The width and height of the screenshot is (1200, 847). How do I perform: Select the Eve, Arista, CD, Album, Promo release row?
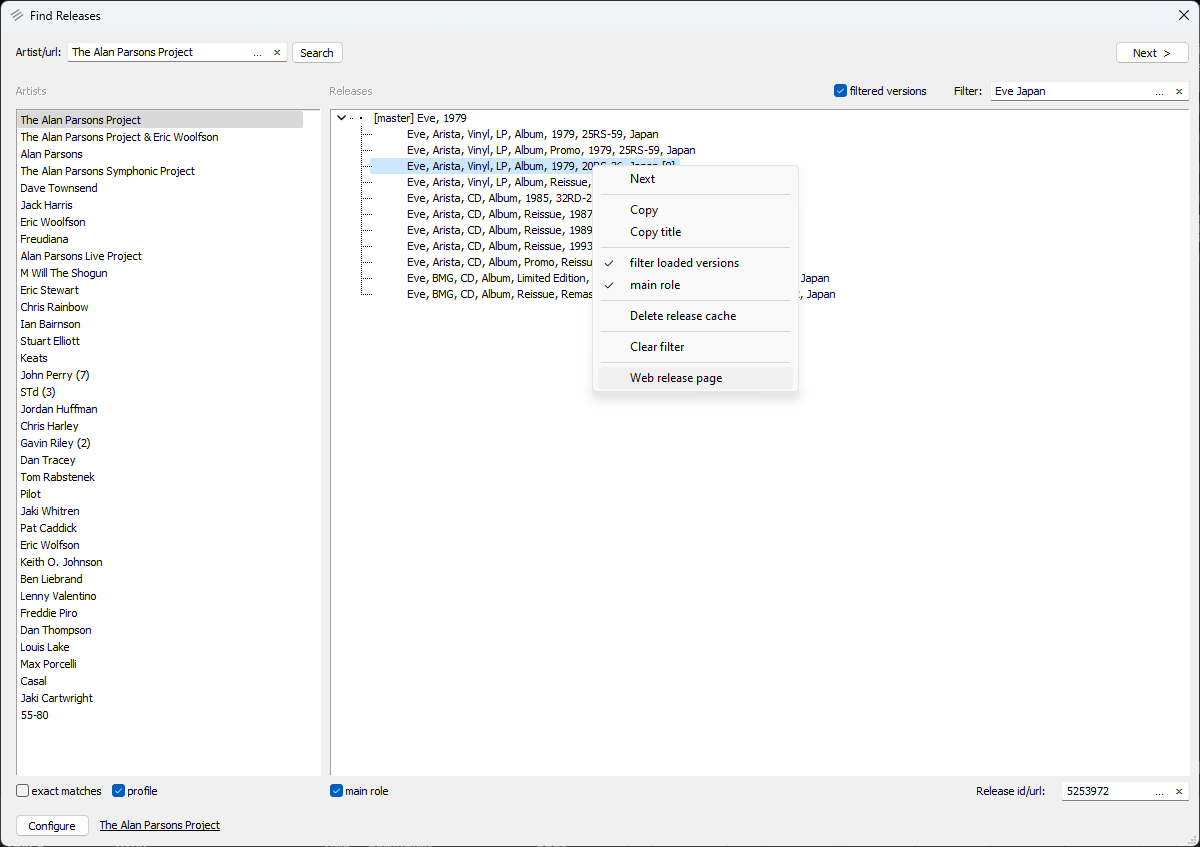499,262
